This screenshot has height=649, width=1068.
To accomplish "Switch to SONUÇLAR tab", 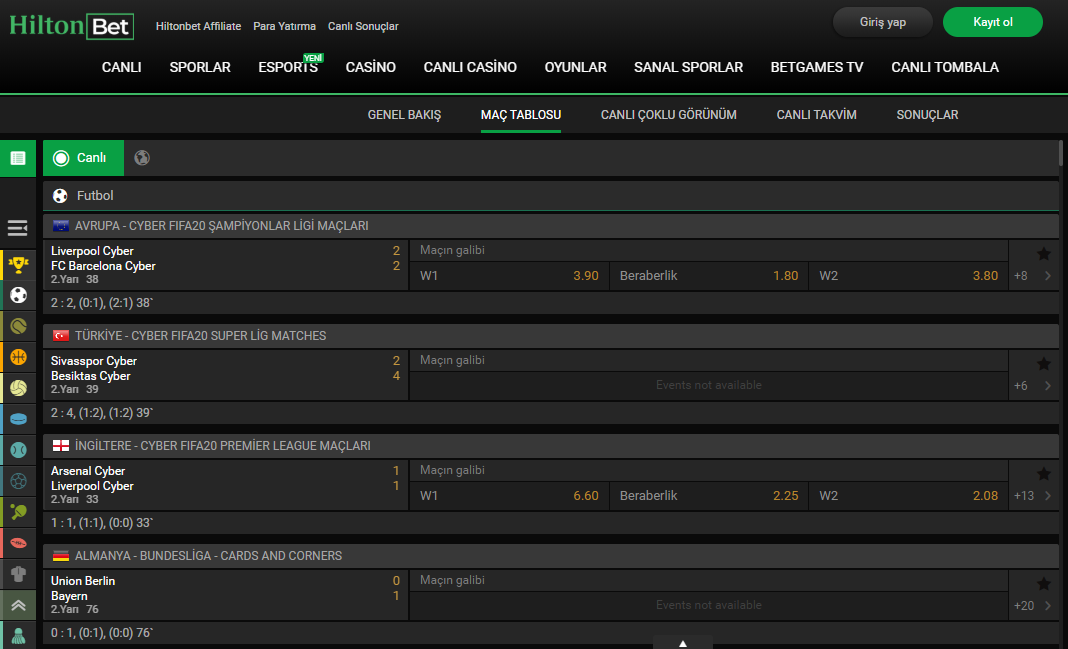I will pyautogui.click(x=927, y=115).
